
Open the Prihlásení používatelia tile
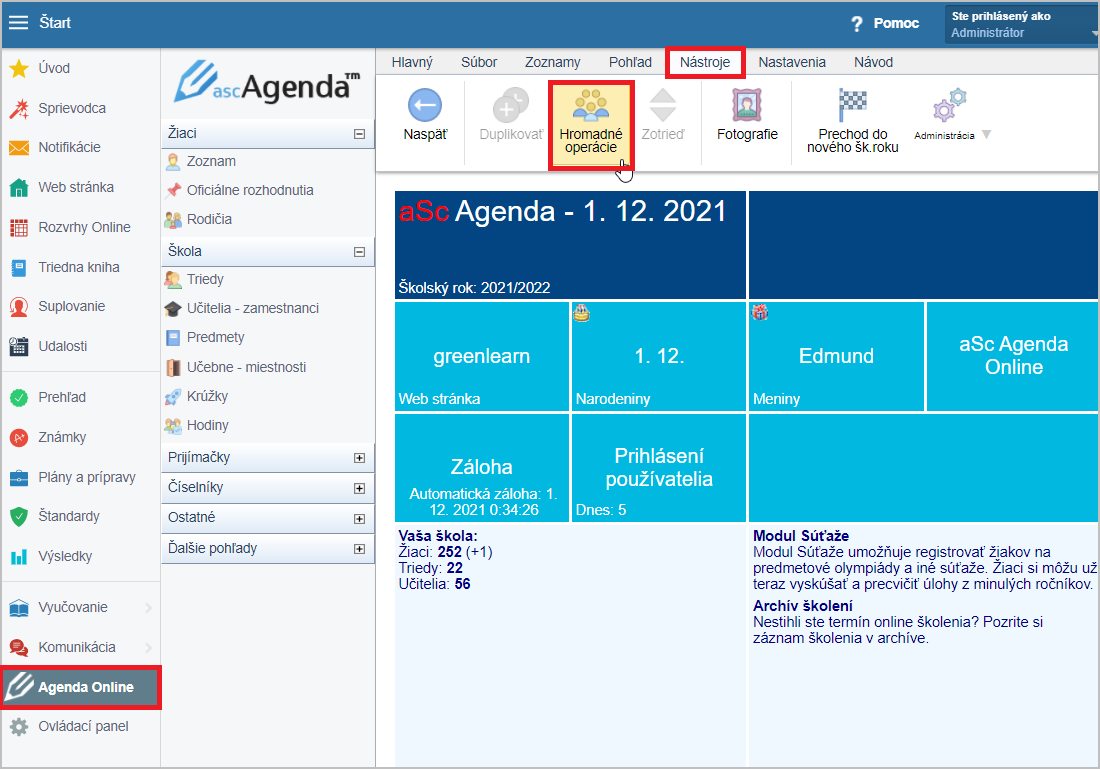pyautogui.click(x=659, y=468)
